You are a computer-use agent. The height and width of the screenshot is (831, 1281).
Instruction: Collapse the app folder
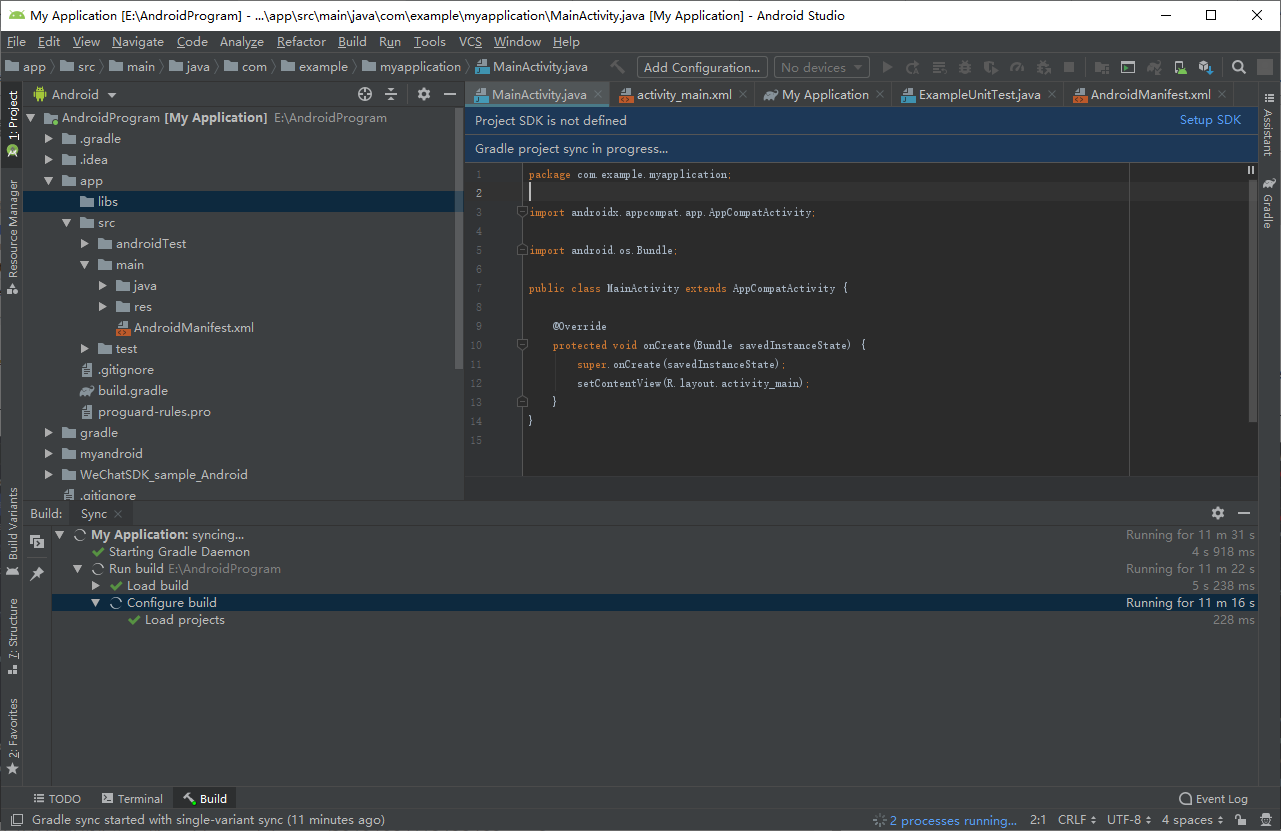49,181
